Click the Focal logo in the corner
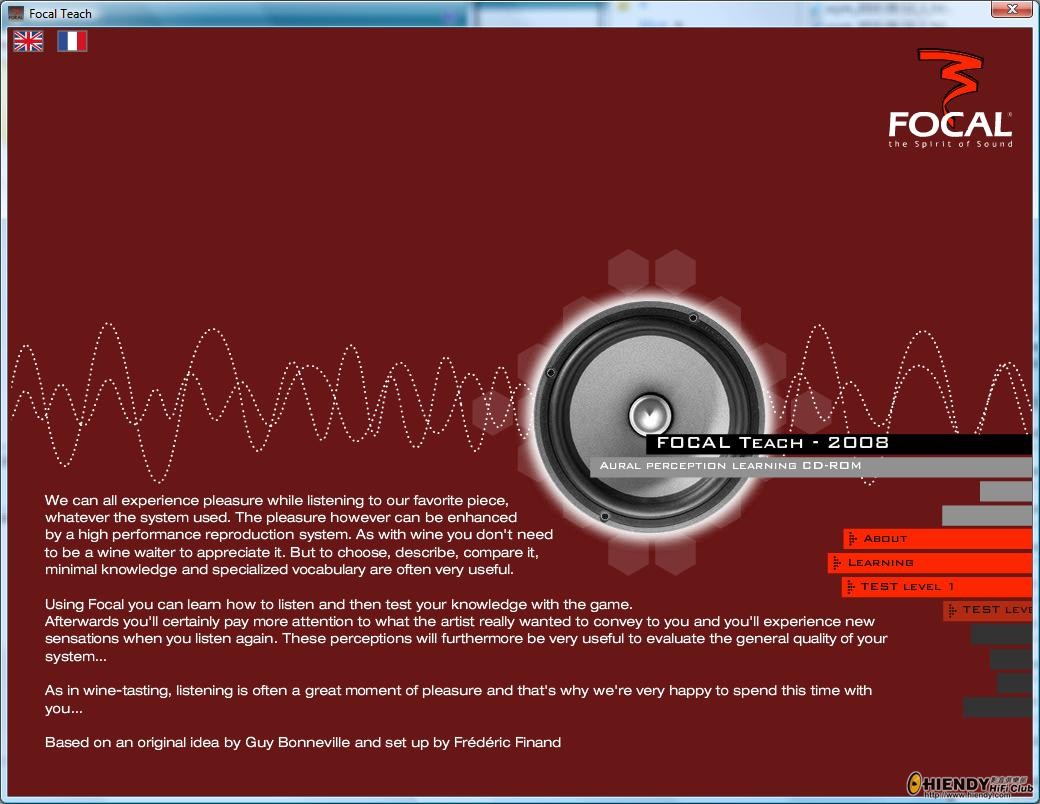The width and height of the screenshot is (1040, 804). [950, 98]
